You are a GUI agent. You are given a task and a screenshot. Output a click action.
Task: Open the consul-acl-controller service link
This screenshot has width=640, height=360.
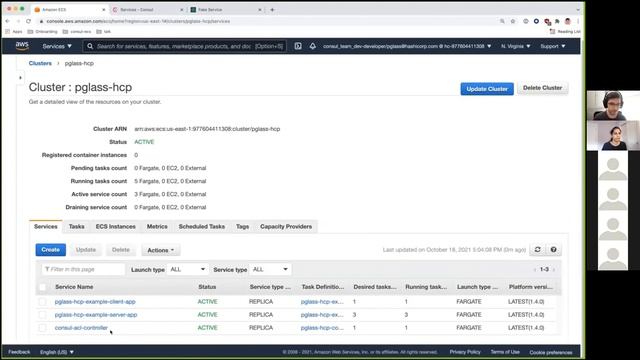pyautogui.click(x=81, y=328)
